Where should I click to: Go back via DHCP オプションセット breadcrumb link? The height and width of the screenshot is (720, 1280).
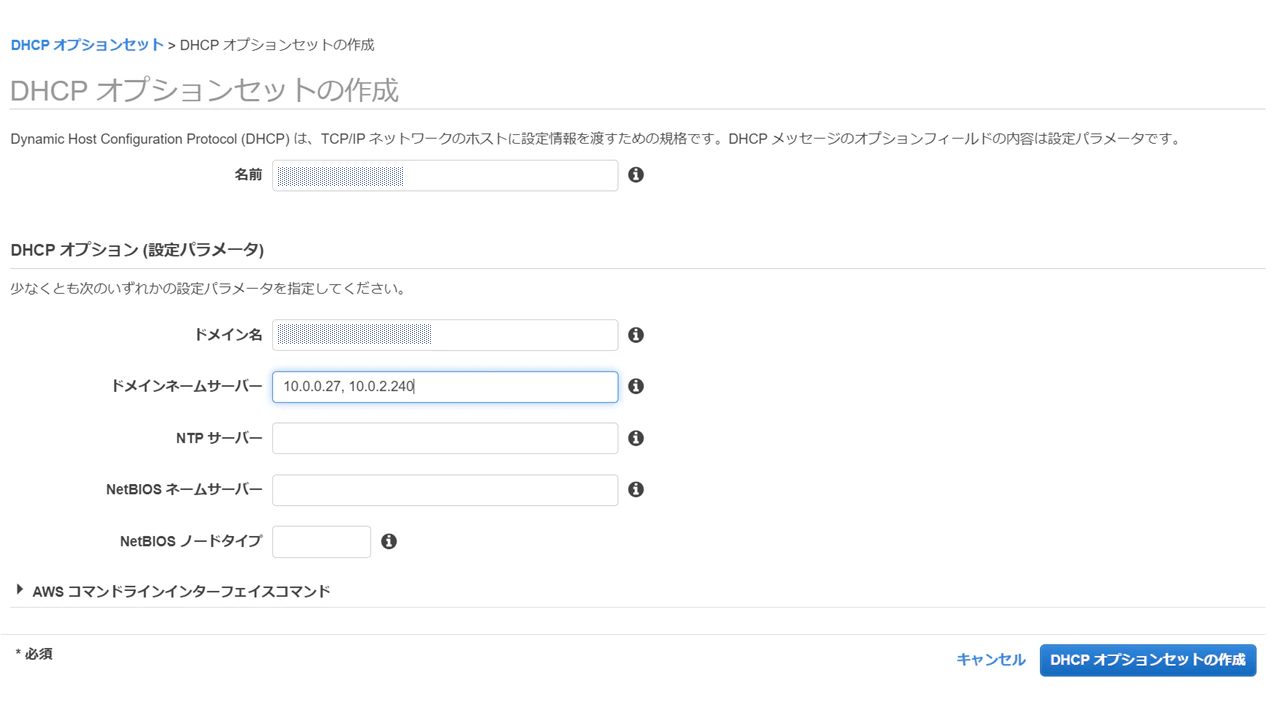click(x=87, y=45)
